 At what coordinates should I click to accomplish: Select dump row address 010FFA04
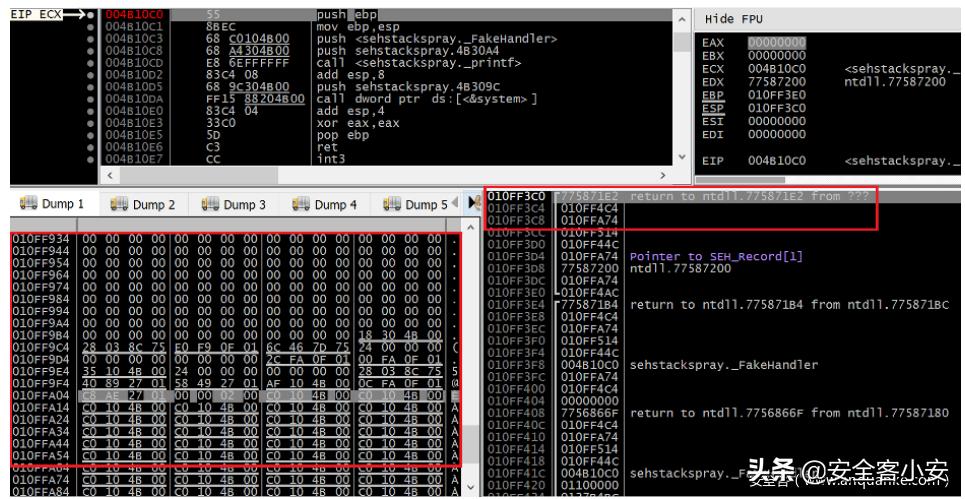pyautogui.click(x=41, y=396)
